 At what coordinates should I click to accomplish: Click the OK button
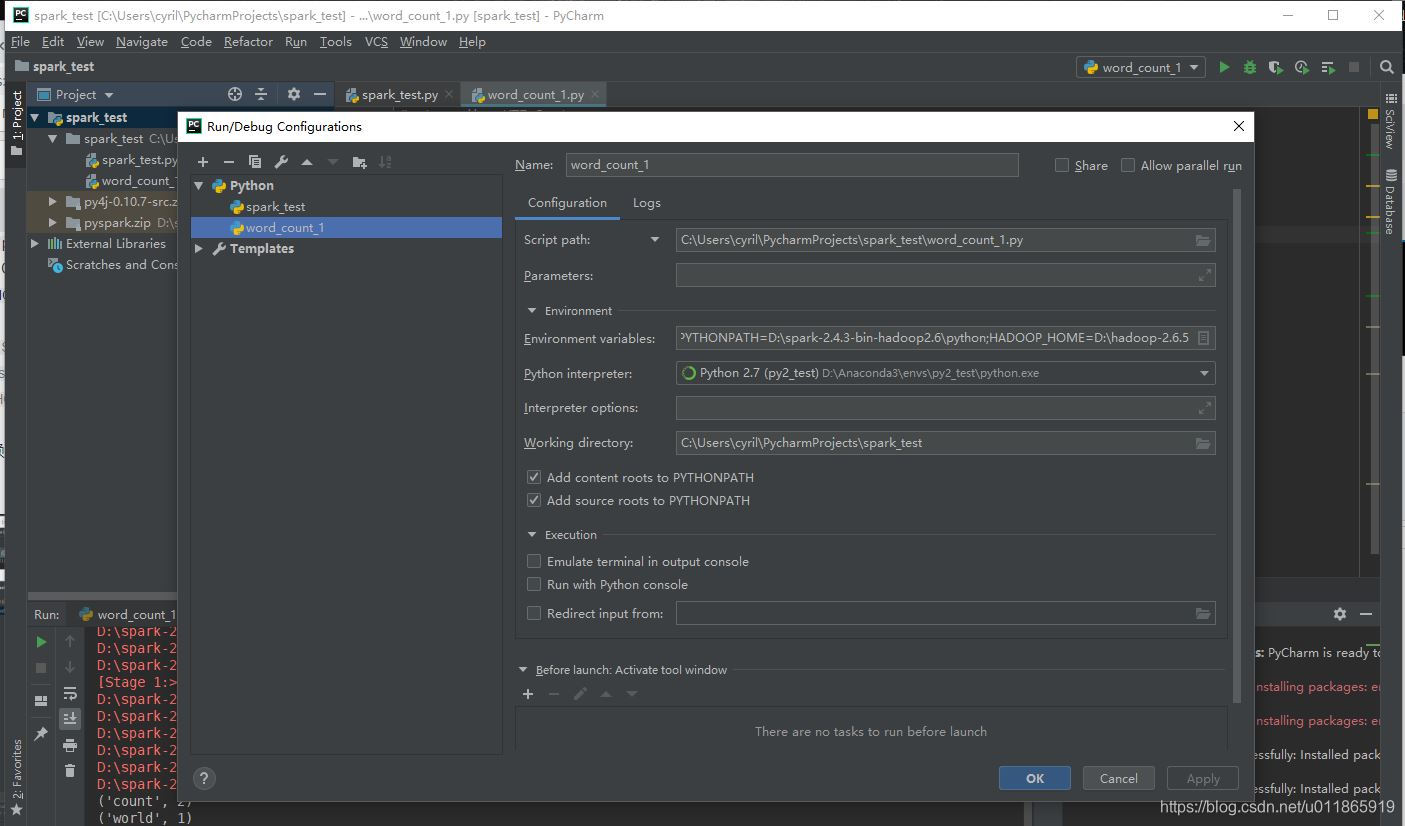point(1035,778)
